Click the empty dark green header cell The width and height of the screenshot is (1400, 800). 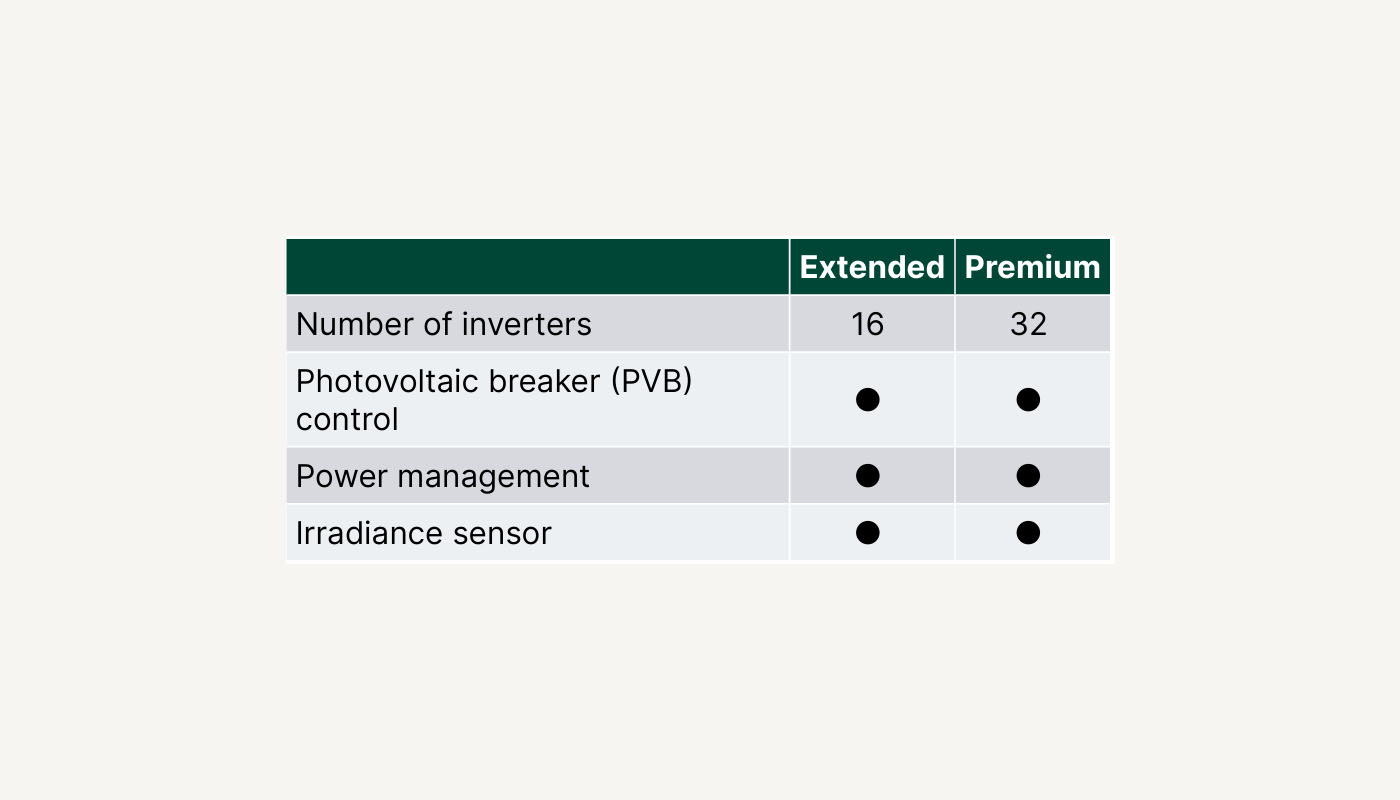[538, 267]
